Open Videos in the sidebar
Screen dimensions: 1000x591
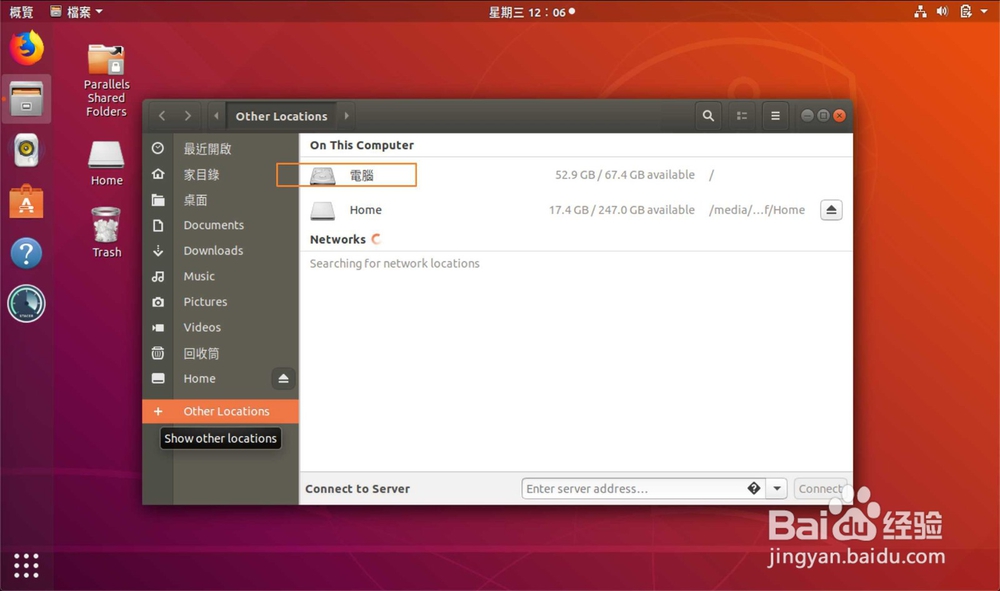pyautogui.click(x=221, y=327)
